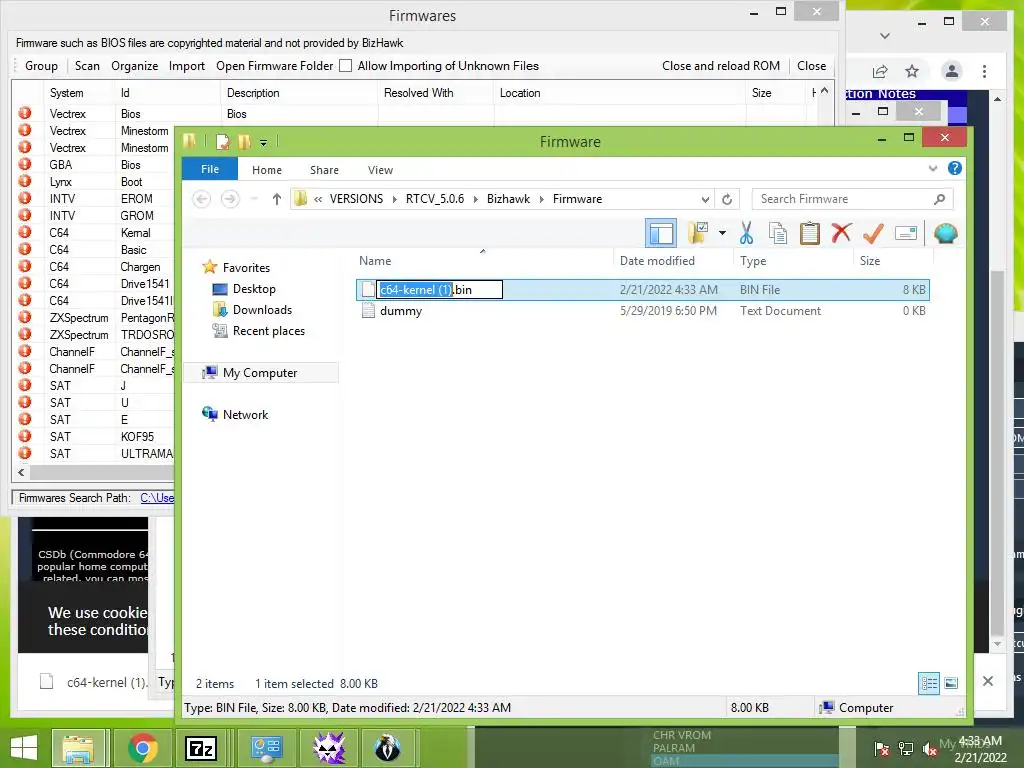
Task: Open File Explorer taskbar icon
Action: point(78,748)
